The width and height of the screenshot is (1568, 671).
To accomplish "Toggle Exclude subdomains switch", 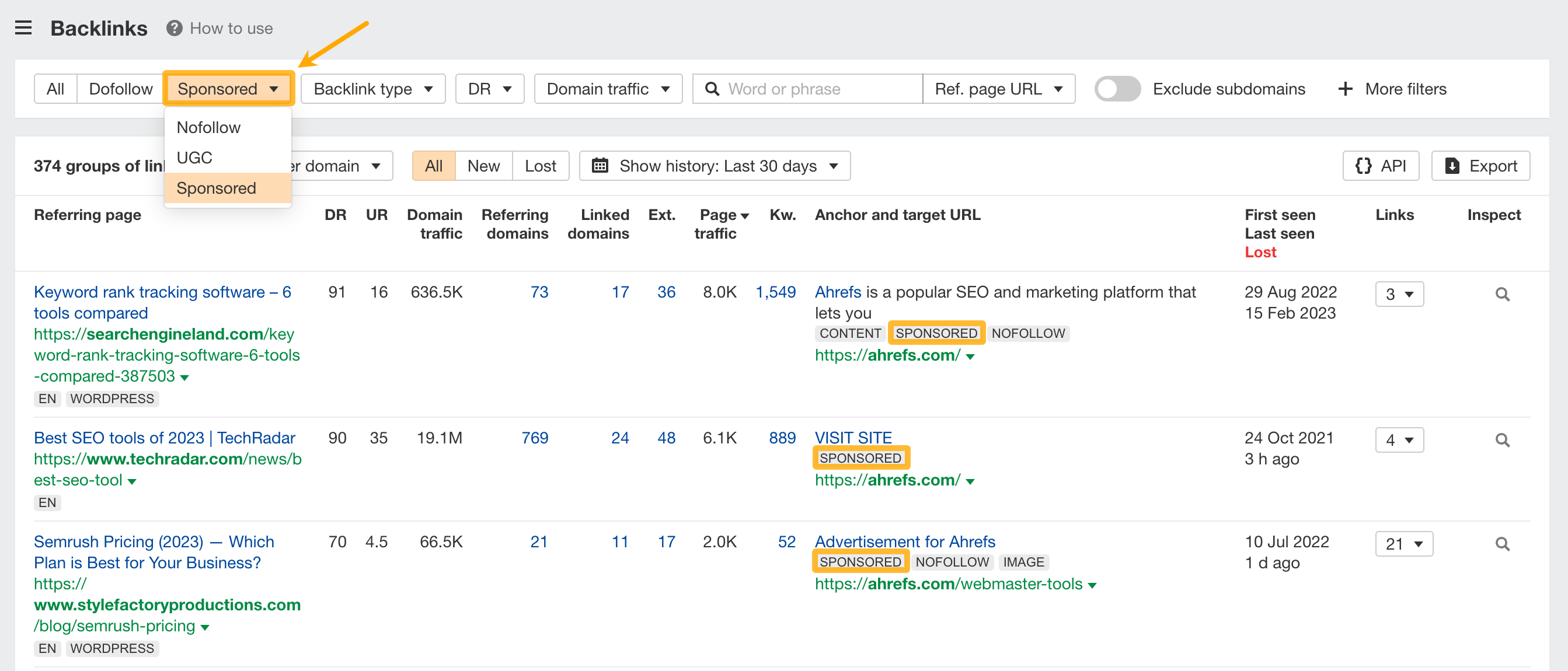I will point(1117,89).
